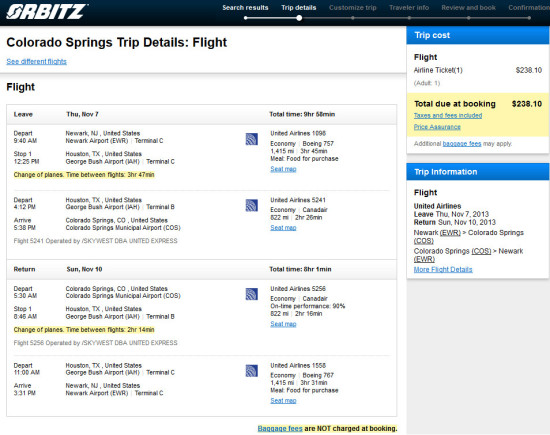The width and height of the screenshot is (550, 435).
Task: Open Seat map for United Airlines 1098
Action: point(283,169)
